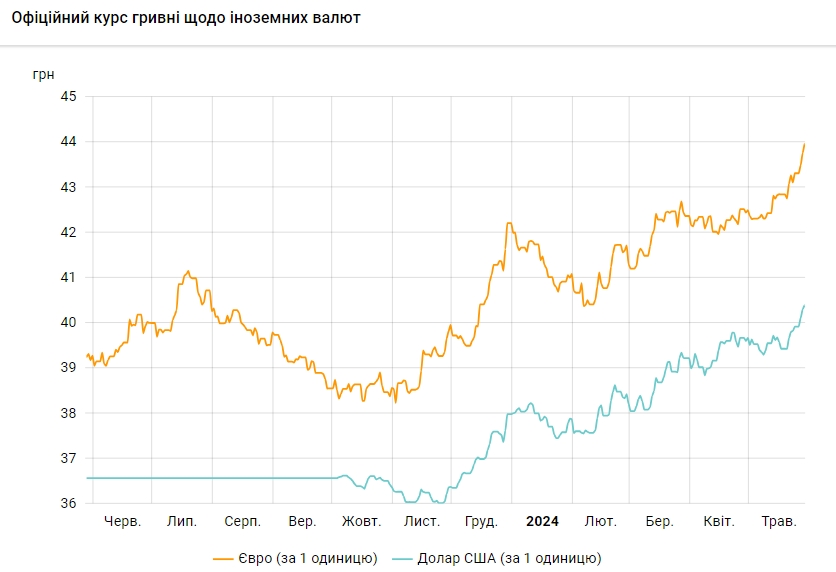The width and height of the screenshot is (836, 572).
Task: Click the грн axis unit label
Action: [44, 74]
